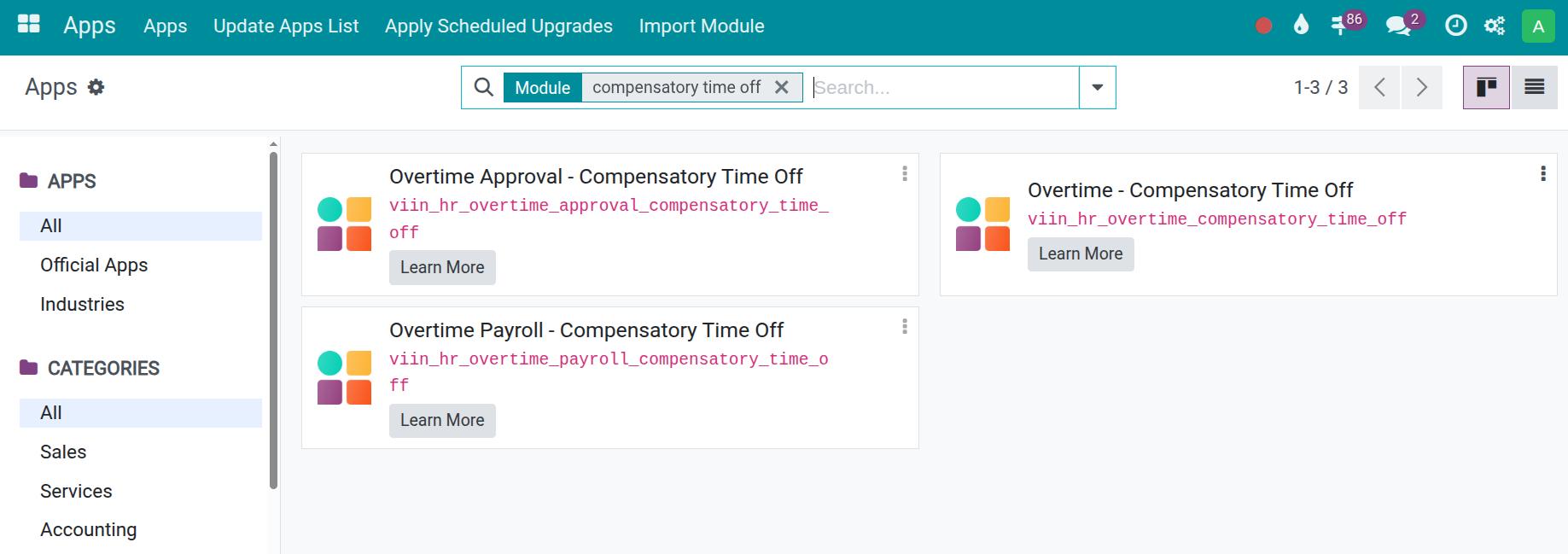The image size is (1568, 554).
Task: Click Learn More on Overtime - Compensatory Time Off
Action: click(x=1080, y=254)
